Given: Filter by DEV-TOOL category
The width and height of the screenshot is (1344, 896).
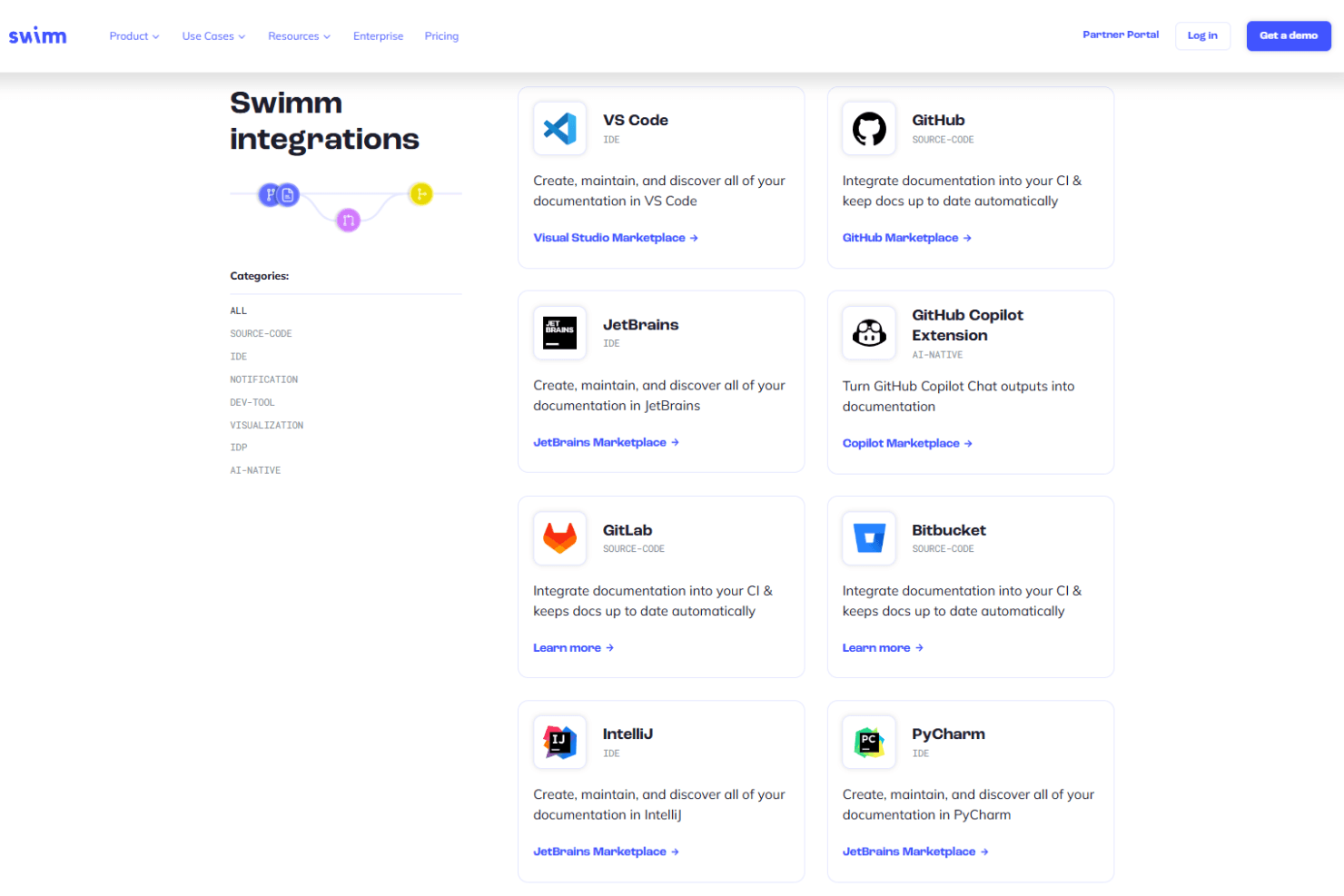Looking at the screenshot, I should pyautogui.click(x=252, y=402).
